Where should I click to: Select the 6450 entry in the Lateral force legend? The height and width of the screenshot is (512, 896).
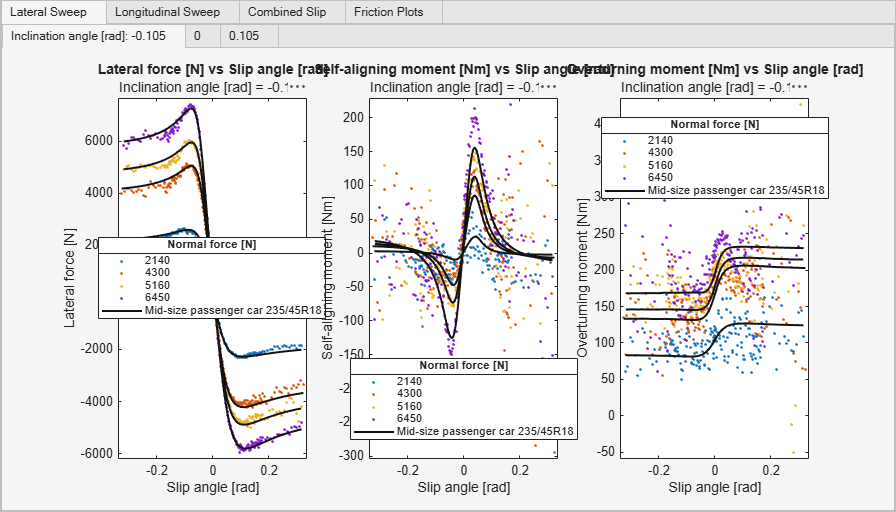[x=157, y=297]
